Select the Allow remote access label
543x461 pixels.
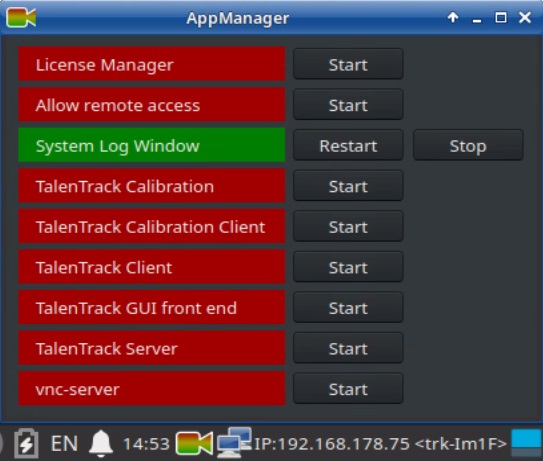pos(152,105)
